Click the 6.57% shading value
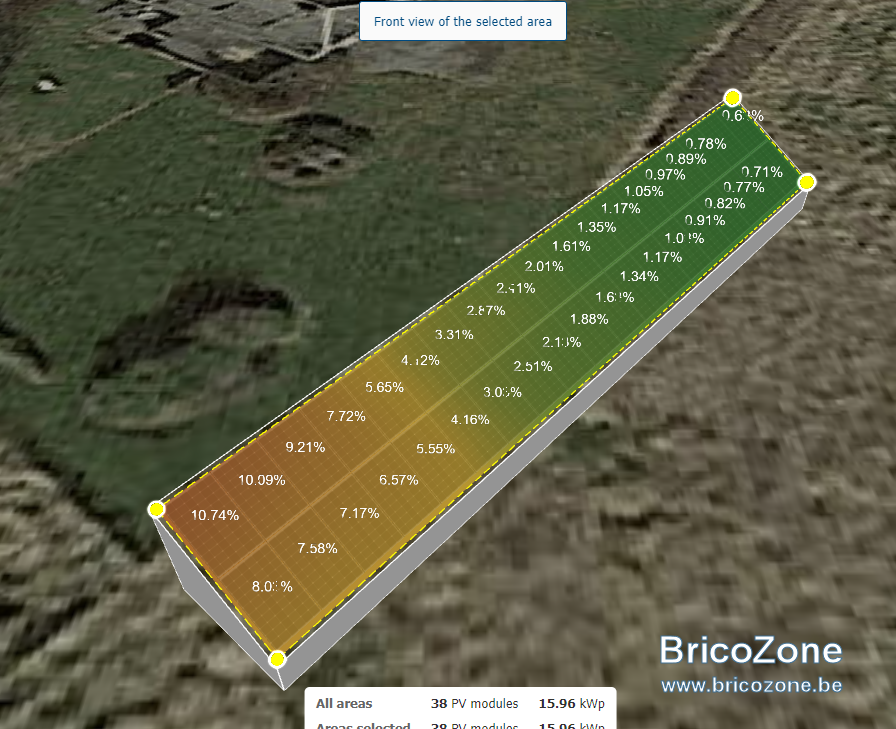The height and width of the screenshot is (729, 896). 399,480
